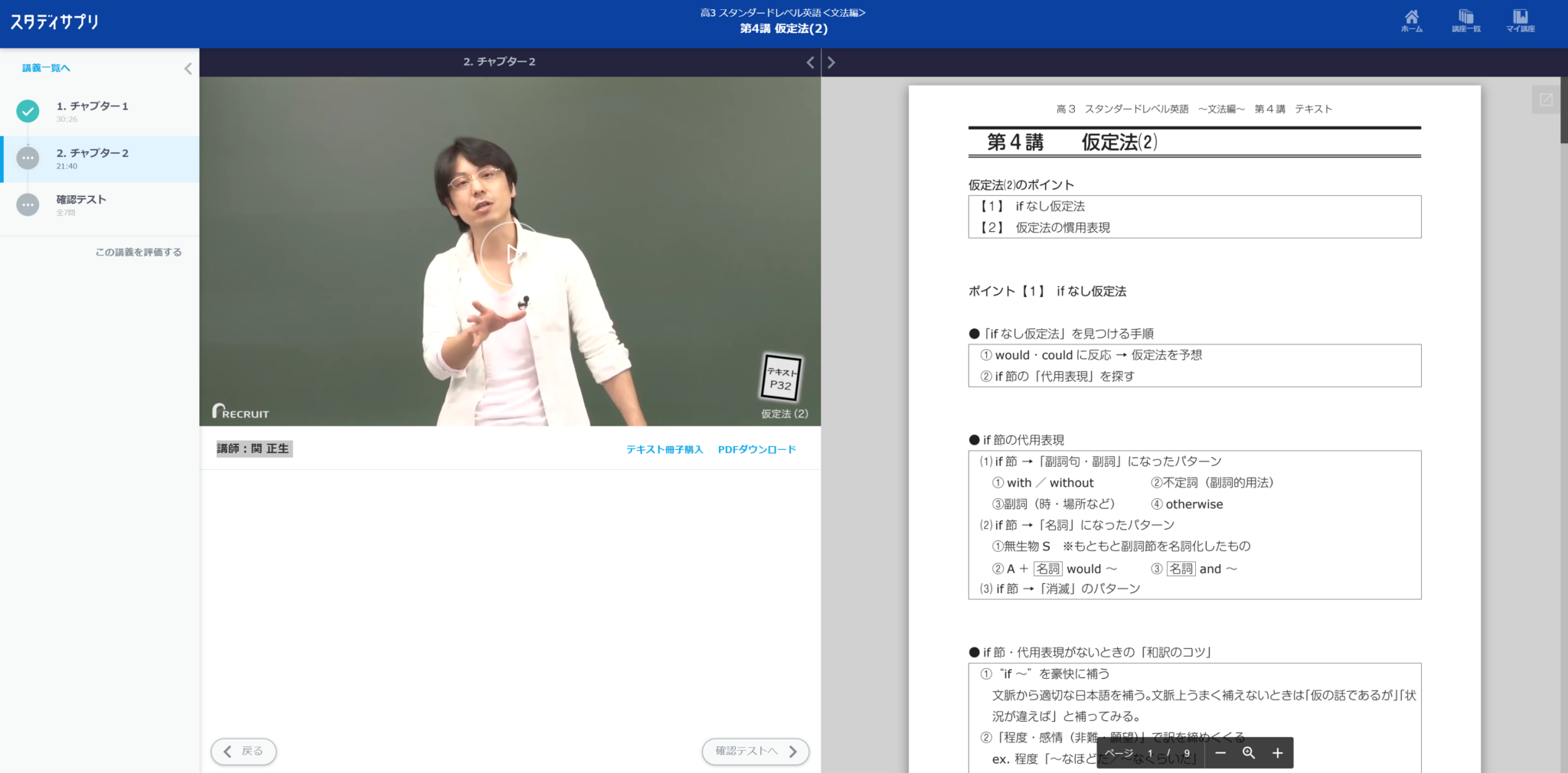1568x773 pixels.
Task: Zoom out the PDF with minus icon
Action: point(1220,753)
